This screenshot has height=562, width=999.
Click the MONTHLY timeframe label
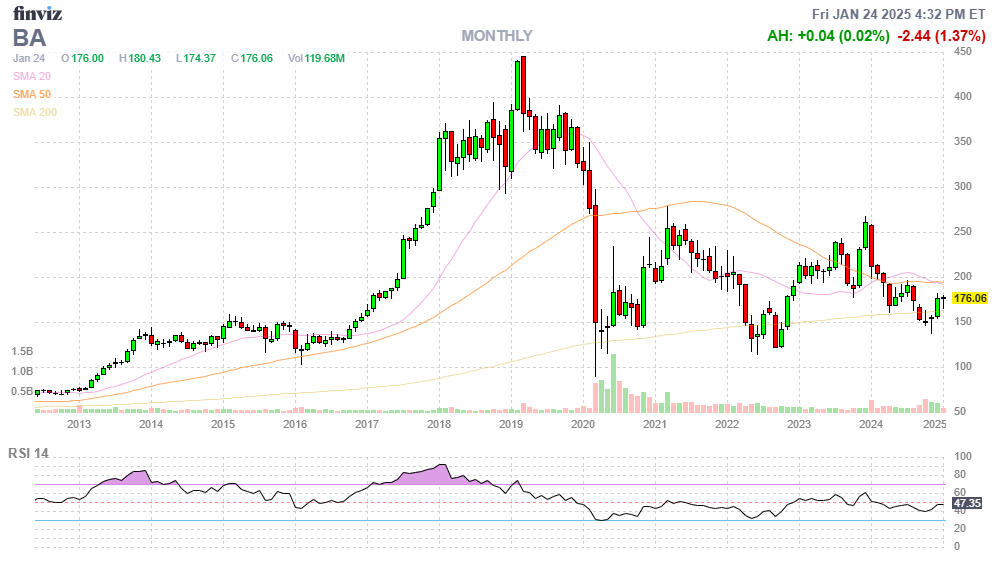pos(496,36)
